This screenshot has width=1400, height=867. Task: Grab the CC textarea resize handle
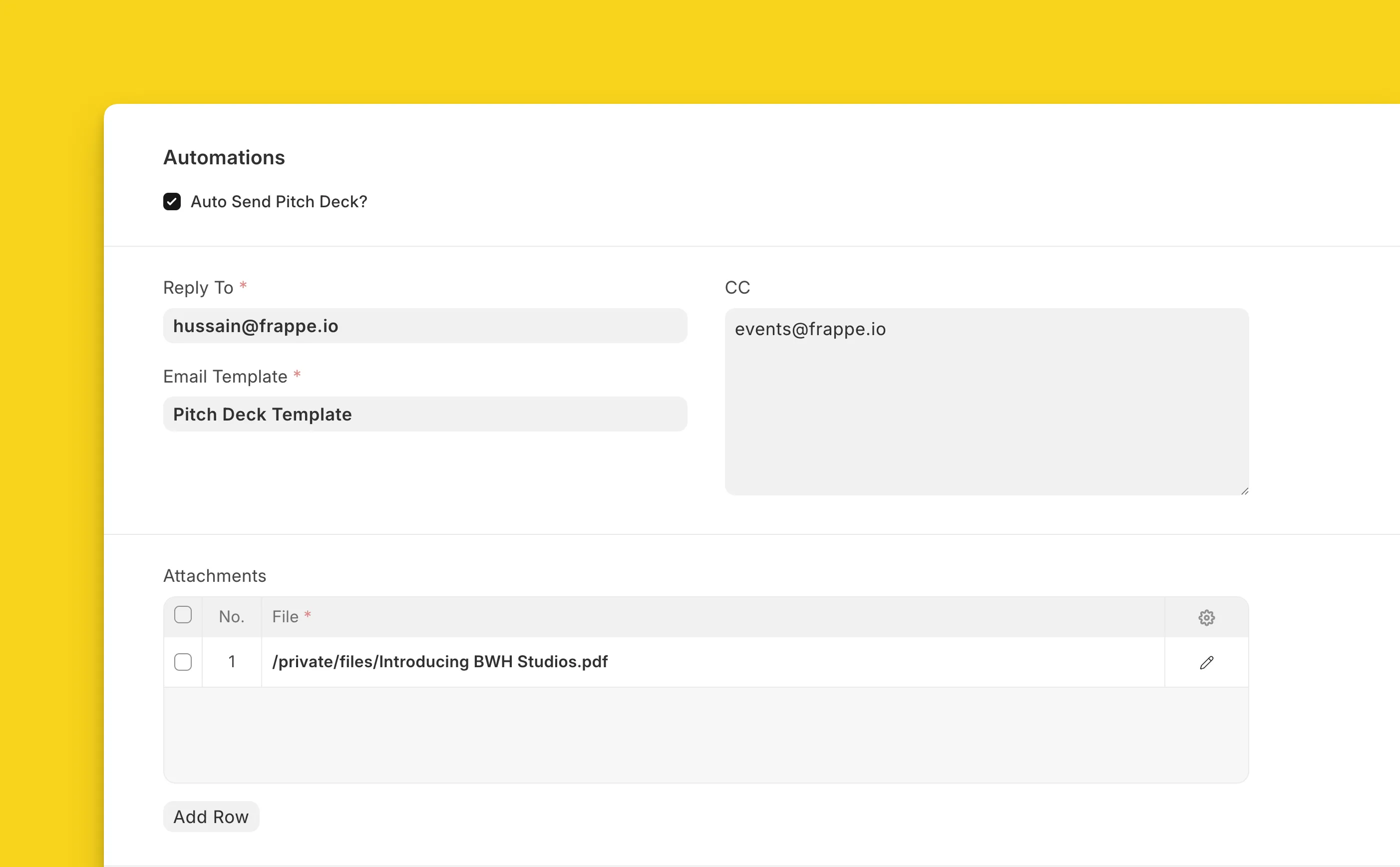click(1244, 491)
